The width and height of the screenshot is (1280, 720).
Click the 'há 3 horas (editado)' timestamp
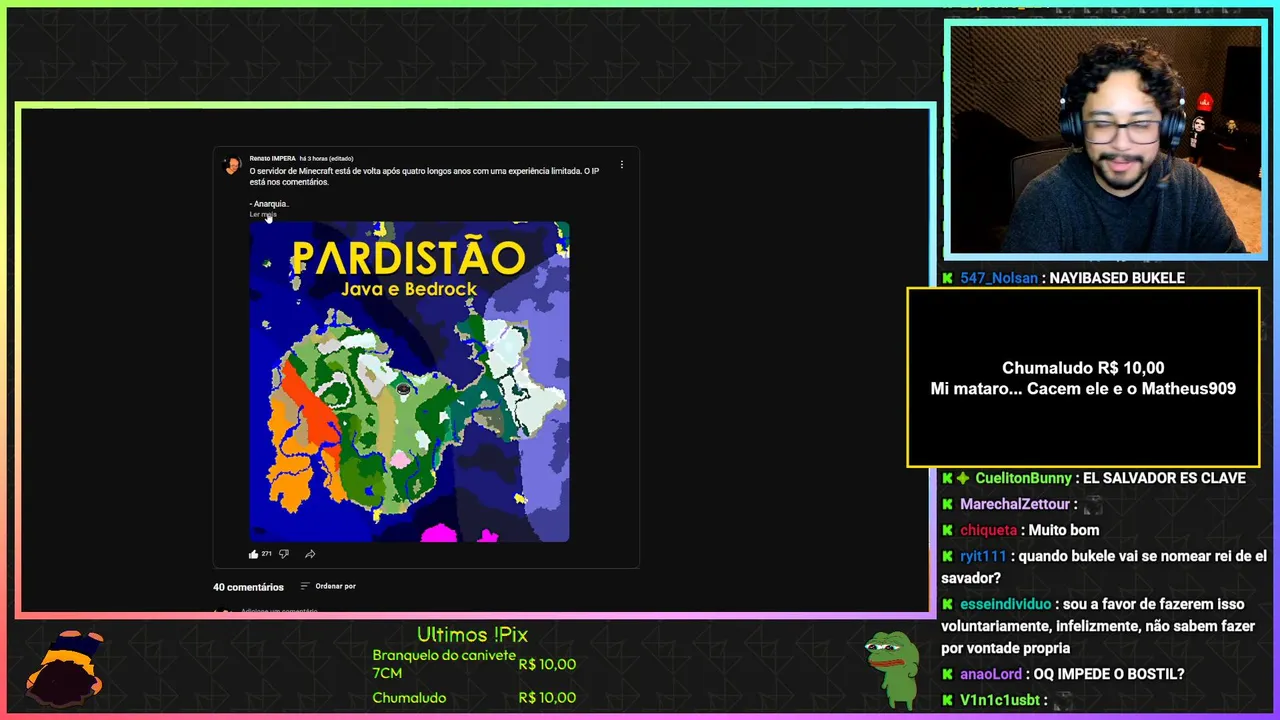pos(327,158)
